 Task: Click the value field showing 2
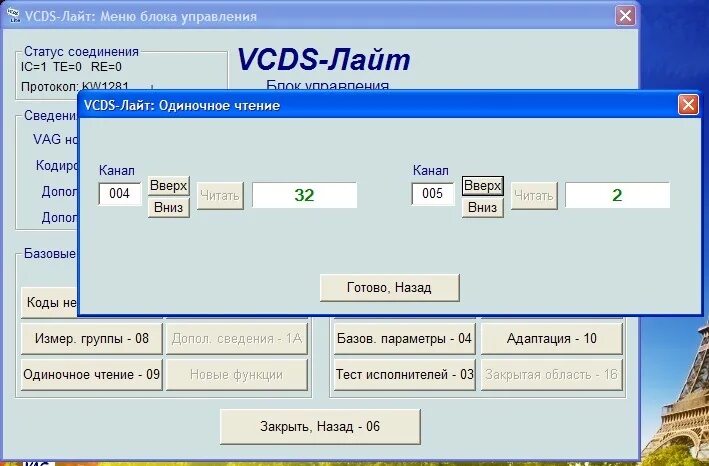(617, 195)
